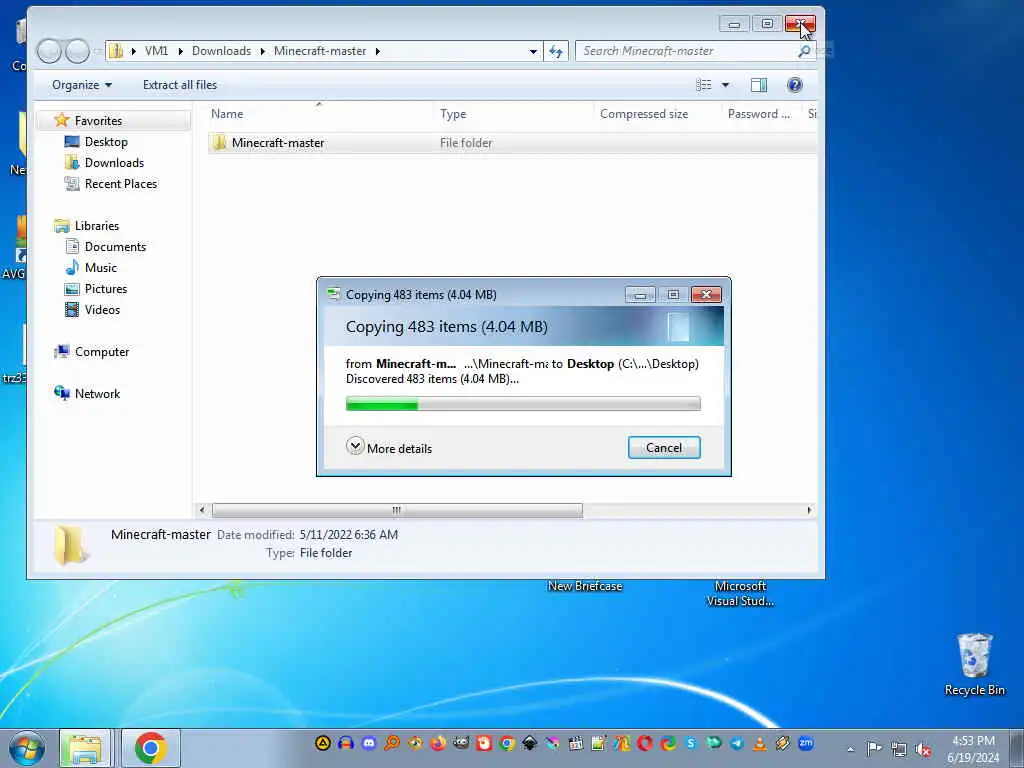This screenshot has width=1024, height=768.
Task: Open Inkscape from the taskbar
Action: 530,743
